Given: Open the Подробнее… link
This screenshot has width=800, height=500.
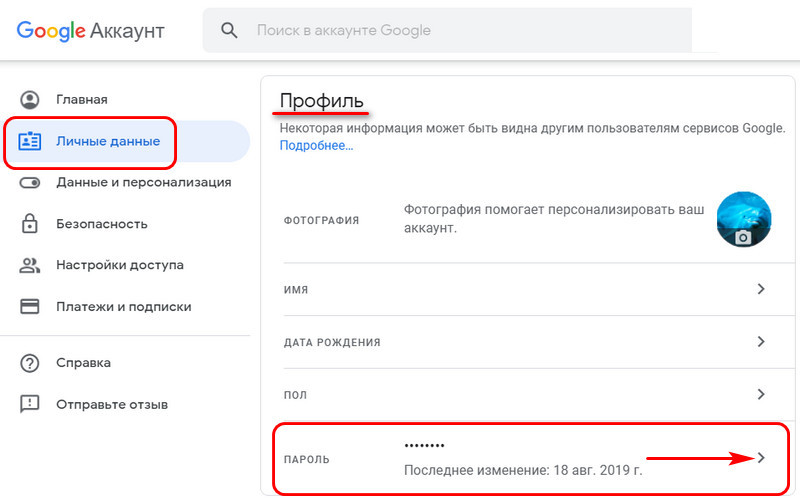Looking at the screenshot, I should pos(316,146).
